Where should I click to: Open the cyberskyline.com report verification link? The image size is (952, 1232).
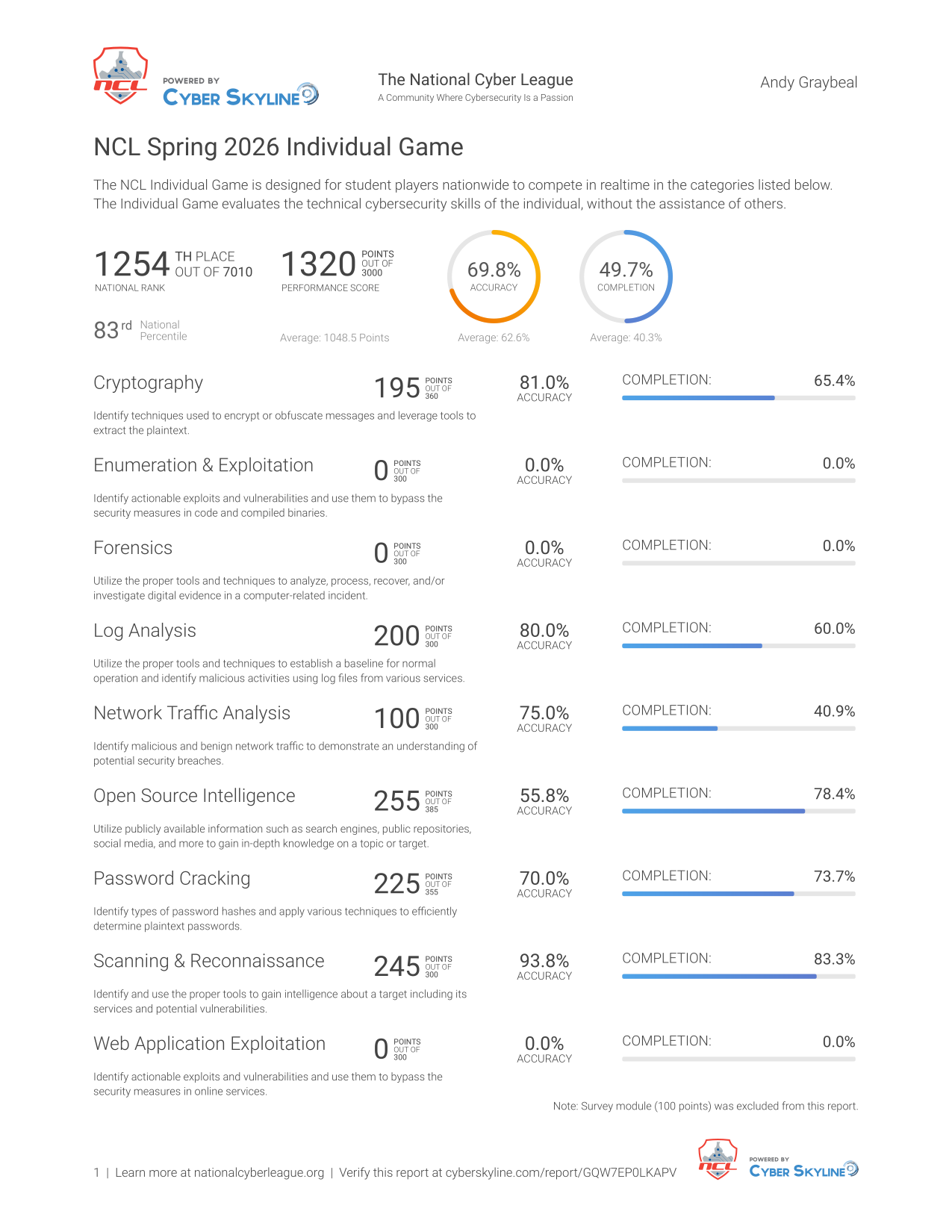click(x=561, y=1172)
